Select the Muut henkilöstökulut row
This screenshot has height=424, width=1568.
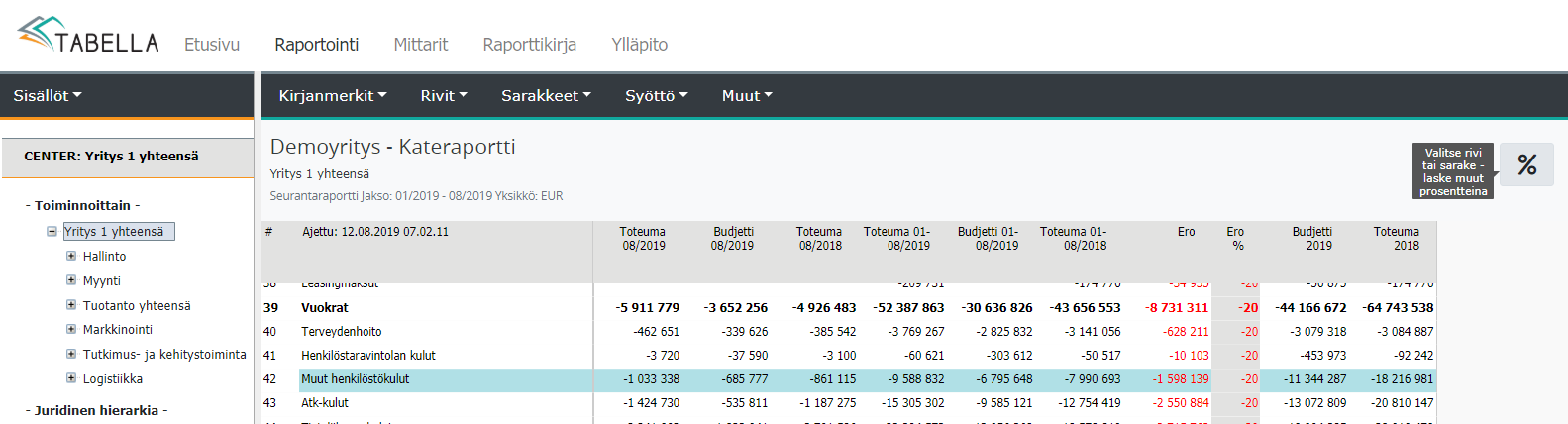click(x=356, y=379)
